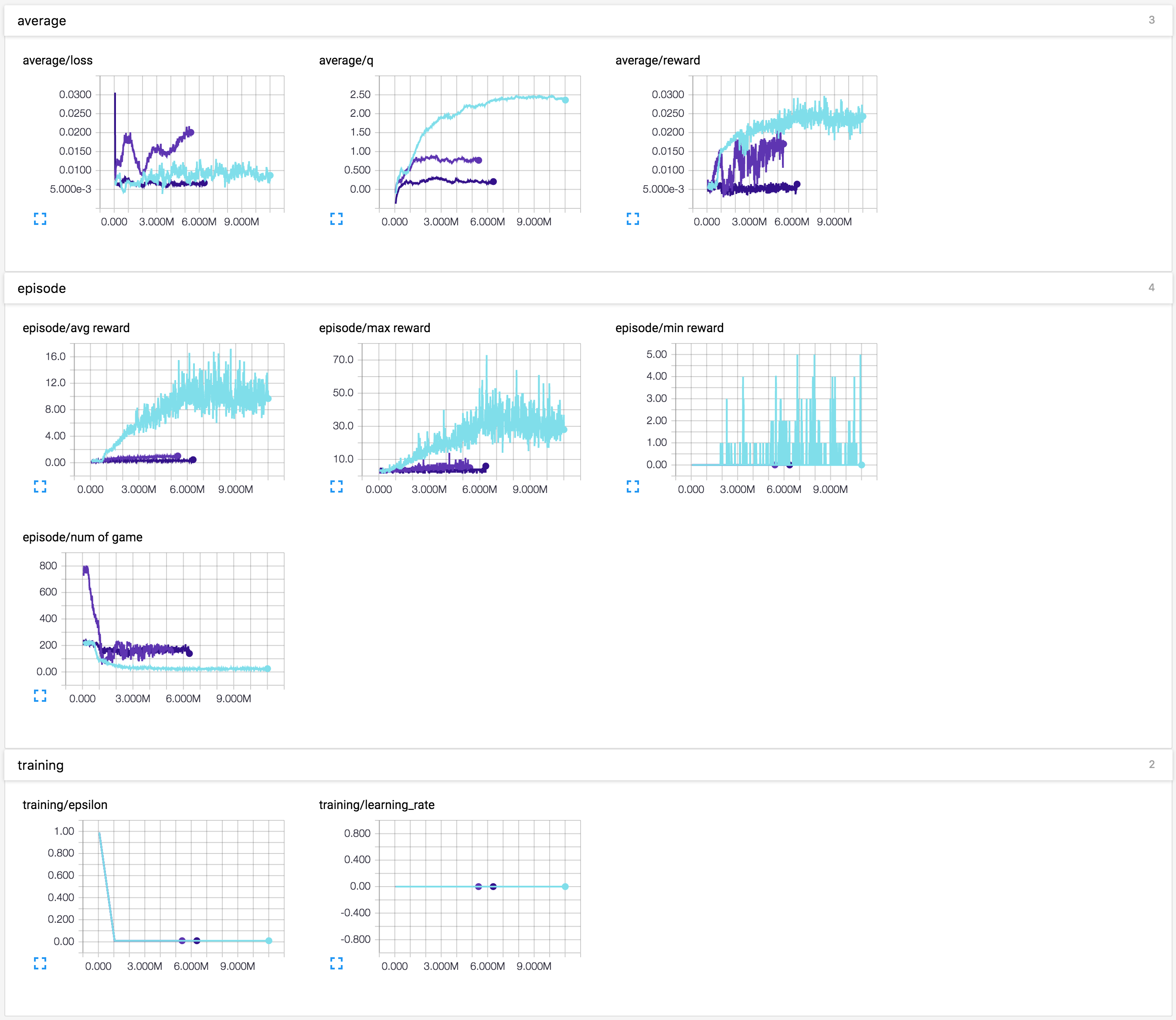This screenshot has width=1176, height=1020.
Task: Enlarge the average/reward chart via expand icon
Action: (632, 218)
